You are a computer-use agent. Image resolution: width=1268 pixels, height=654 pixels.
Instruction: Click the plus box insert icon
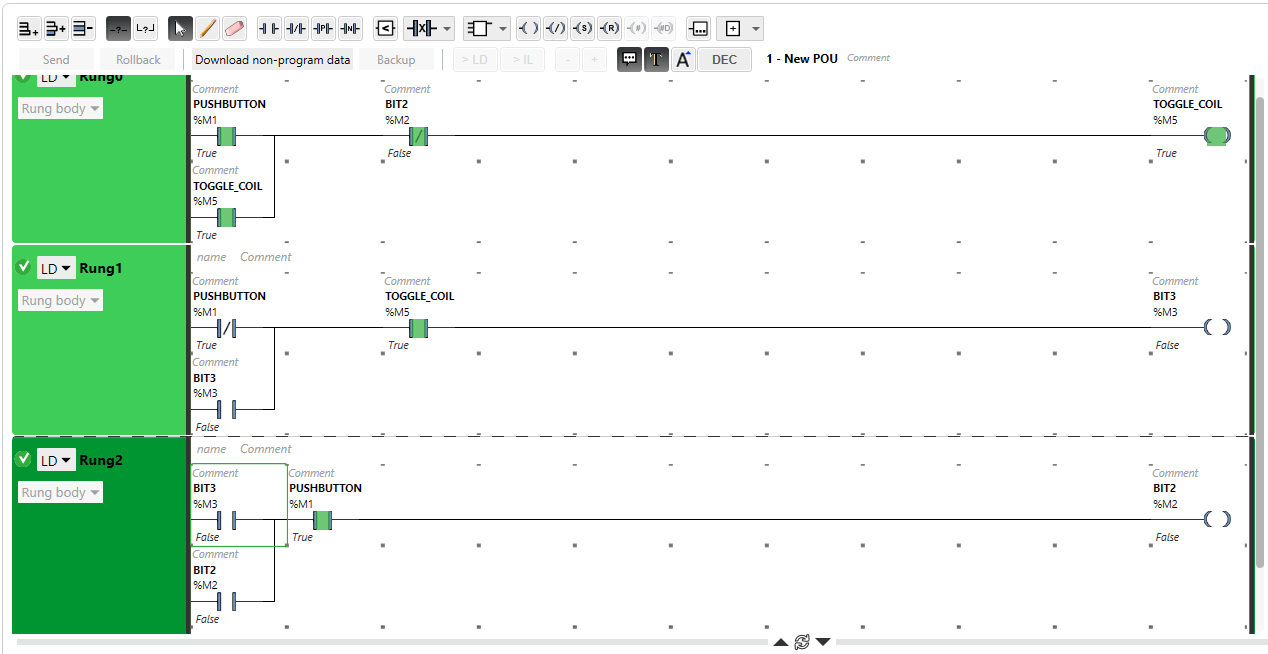pos(733,29)
